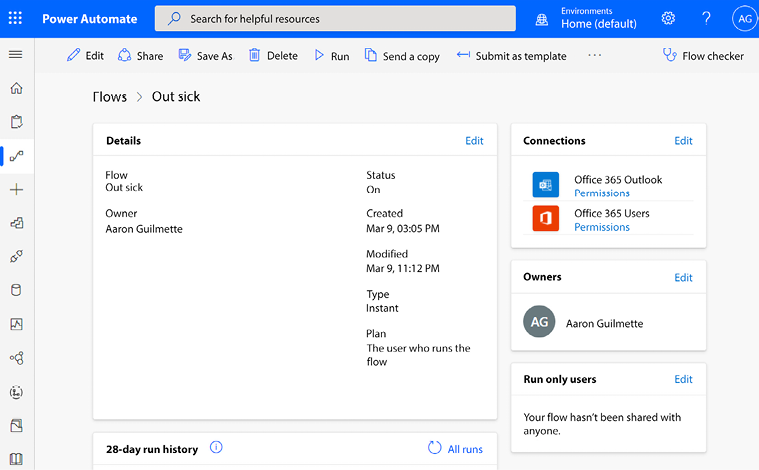Click Share in the command bar
This screenshot has width=759, height=470.
pyautogui.click(x=140, y=56)
